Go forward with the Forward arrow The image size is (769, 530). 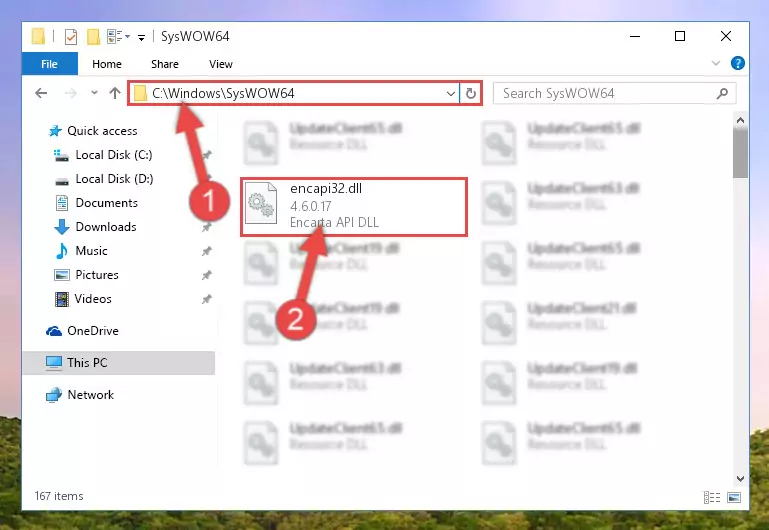click(71, 93)
